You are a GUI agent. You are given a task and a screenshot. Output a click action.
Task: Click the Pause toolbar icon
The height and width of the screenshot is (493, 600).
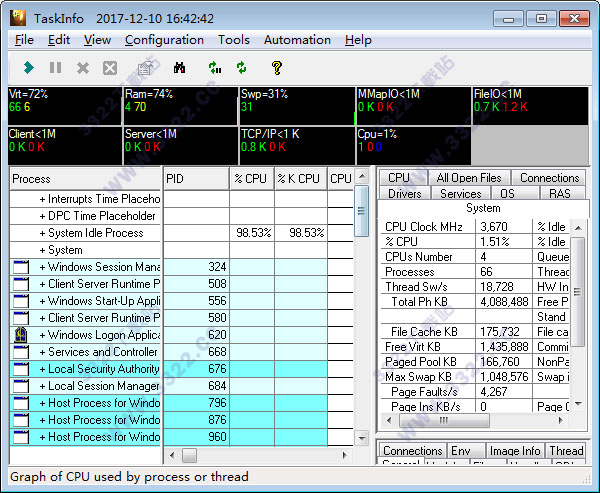pos(55,68)
